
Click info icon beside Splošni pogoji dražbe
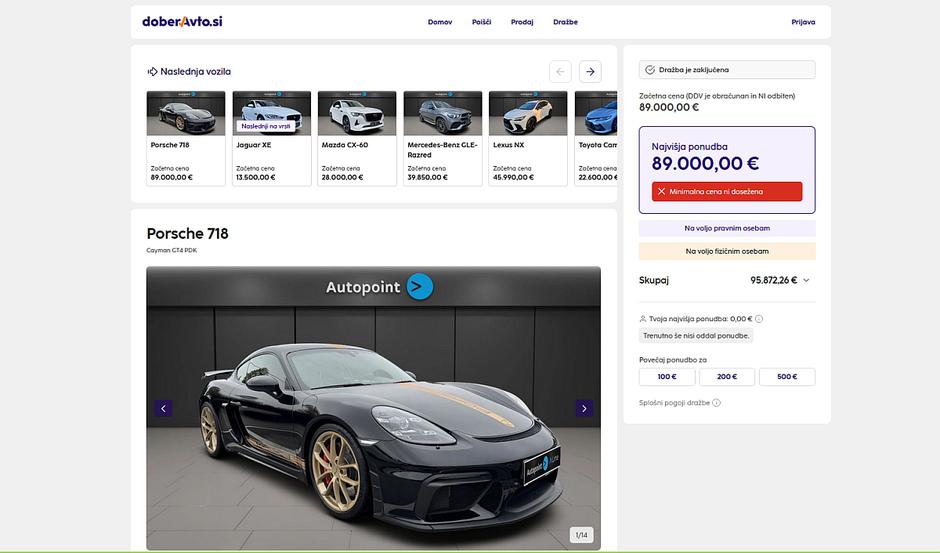[716, 403]
